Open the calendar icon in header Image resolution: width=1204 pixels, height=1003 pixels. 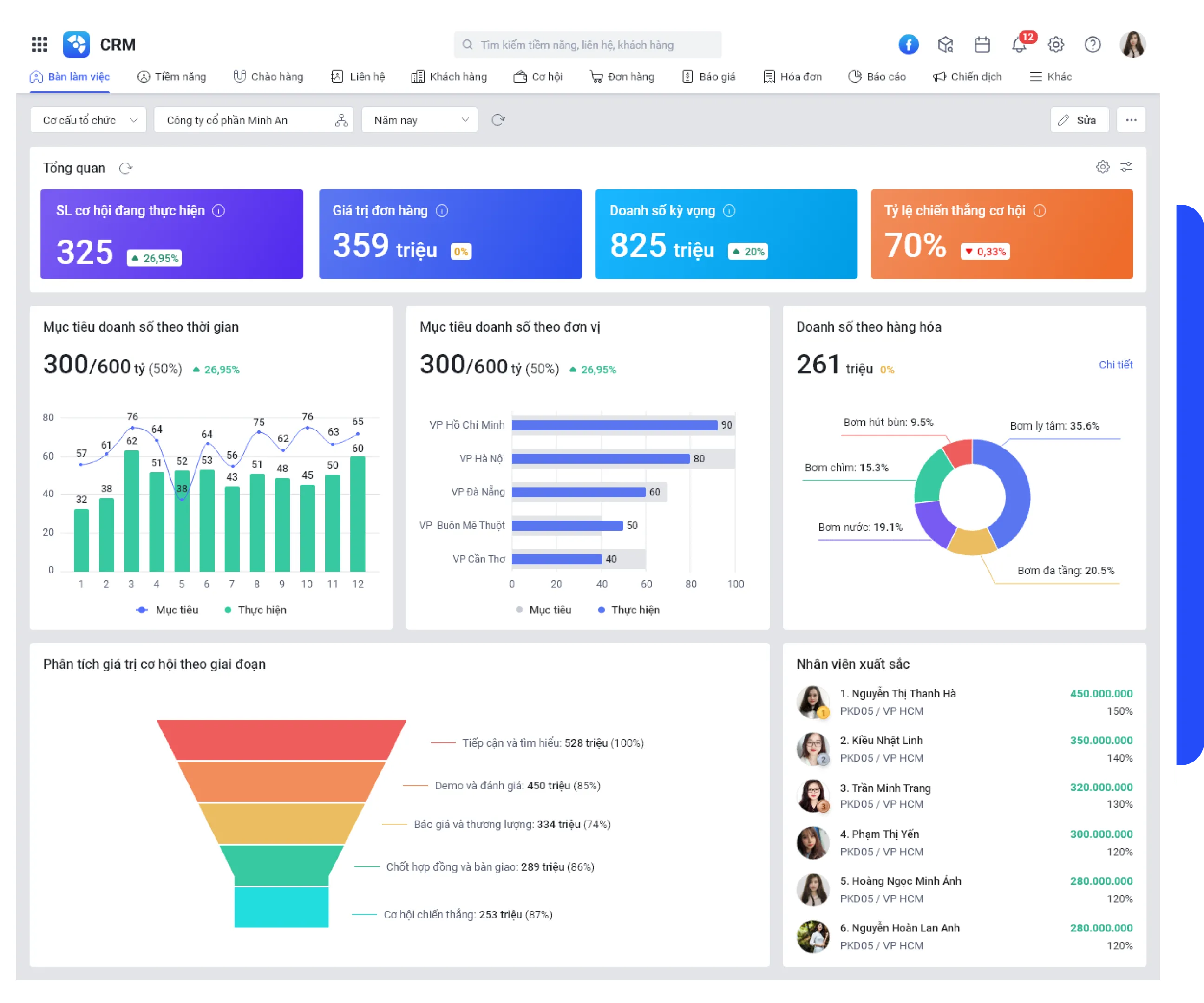click(982, 44)
